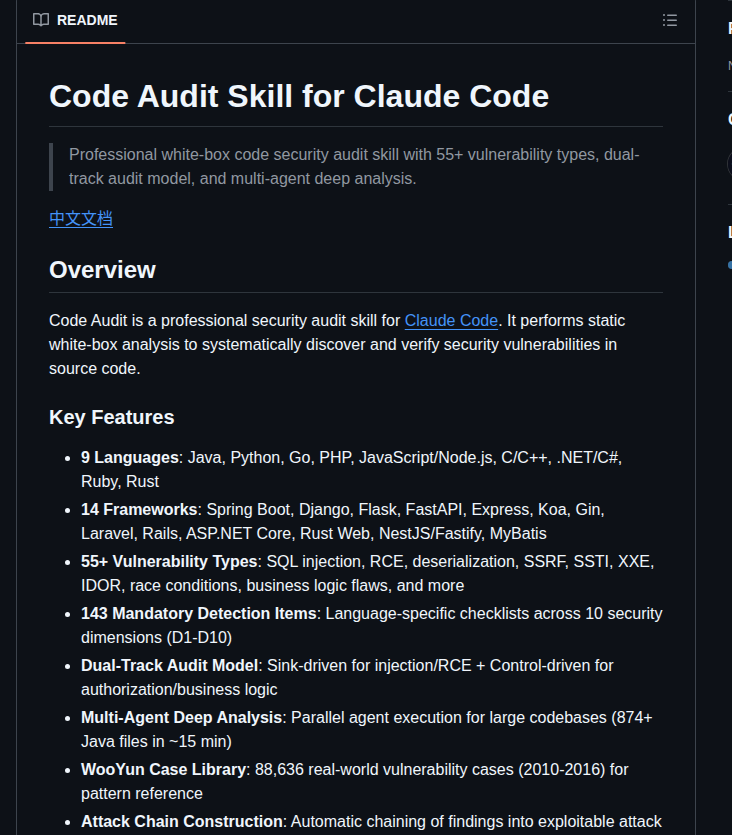732x835 pixels.
Task: Open the README tab
Action: 75,20
